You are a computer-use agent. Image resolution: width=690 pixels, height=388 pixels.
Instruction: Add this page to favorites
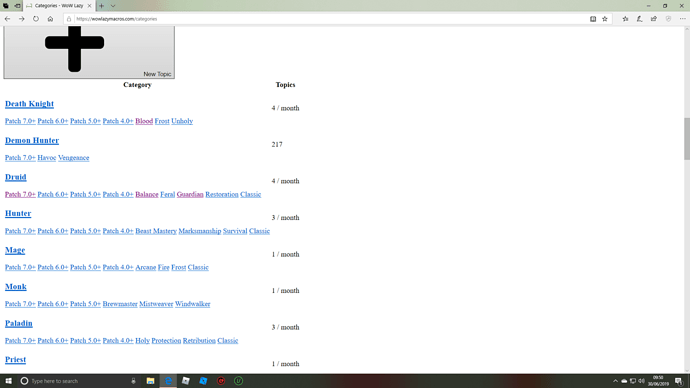(x=605, y=19)
